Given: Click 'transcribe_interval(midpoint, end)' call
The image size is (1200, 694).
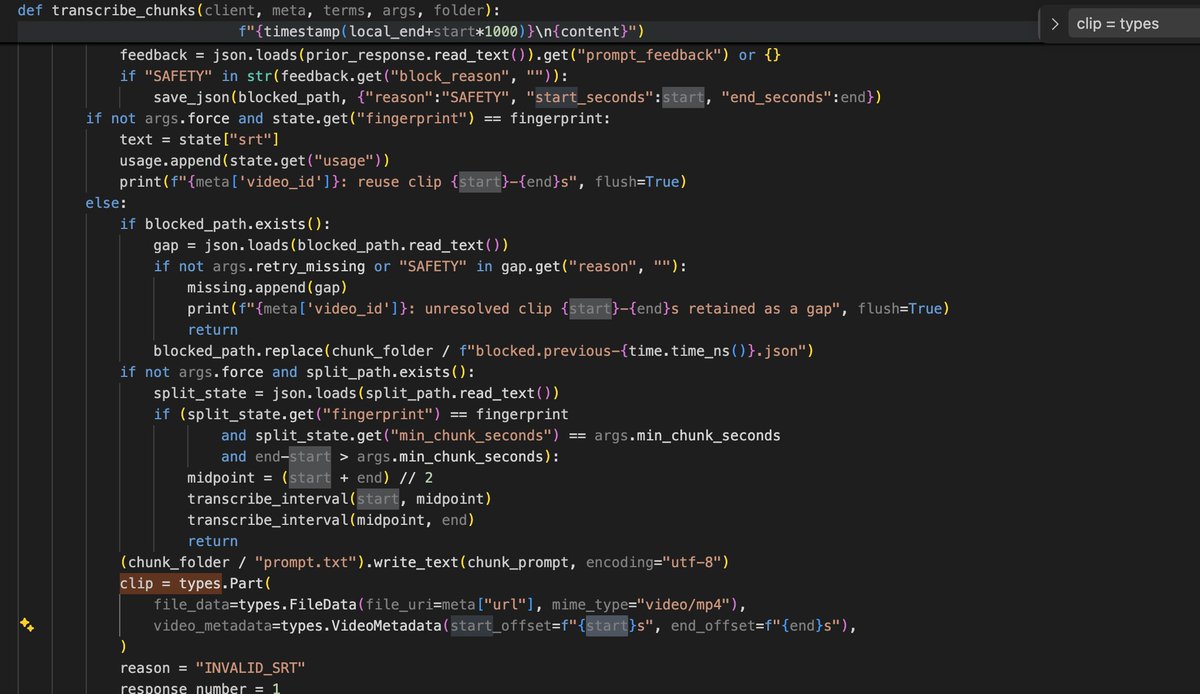Looking at the screenshot, I should 331,519.
